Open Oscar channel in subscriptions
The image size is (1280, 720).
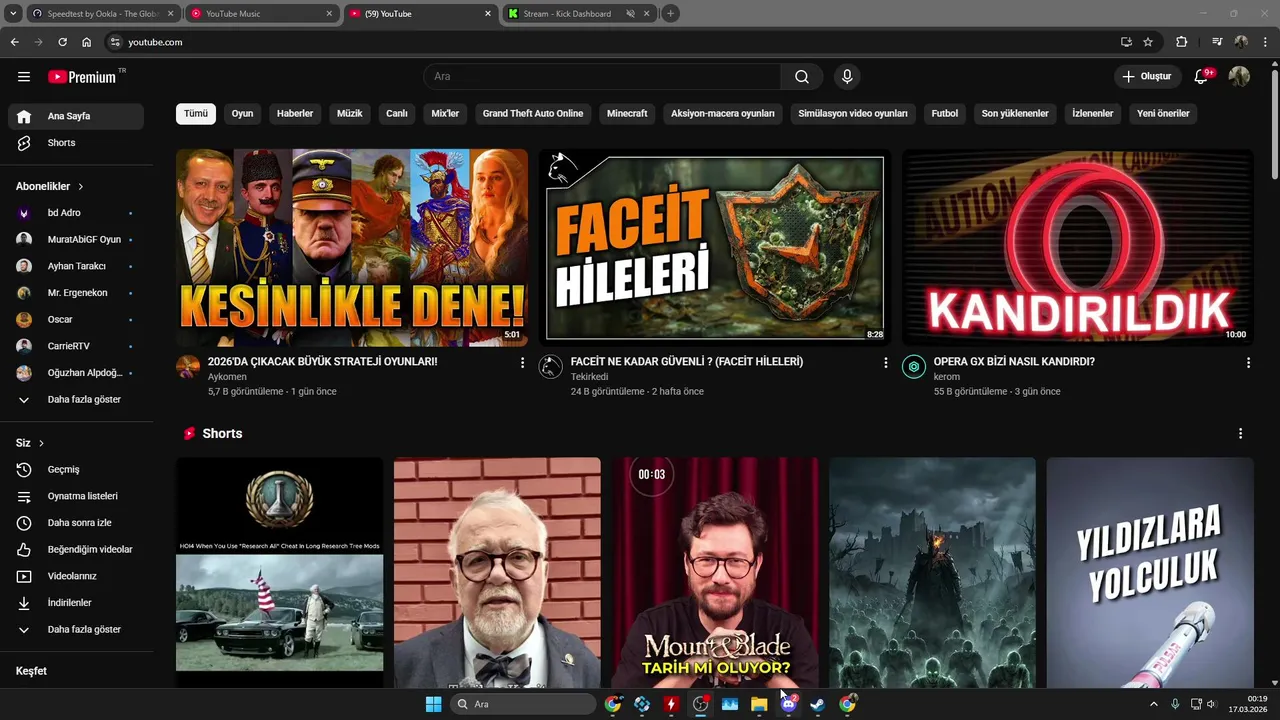click(x=76, y=319)
